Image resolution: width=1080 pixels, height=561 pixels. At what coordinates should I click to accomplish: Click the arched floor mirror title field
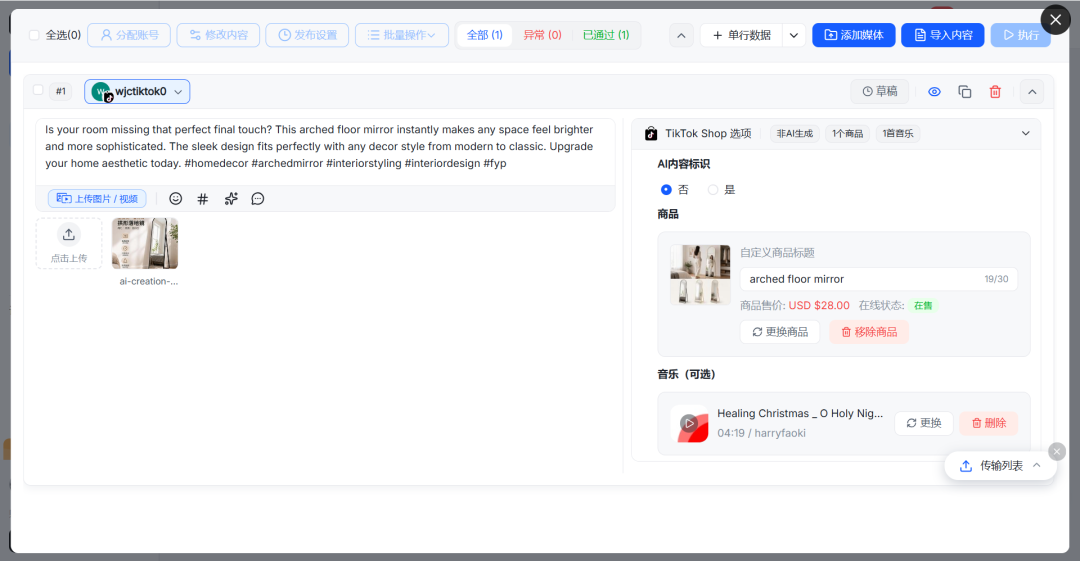tap(878, 279)
